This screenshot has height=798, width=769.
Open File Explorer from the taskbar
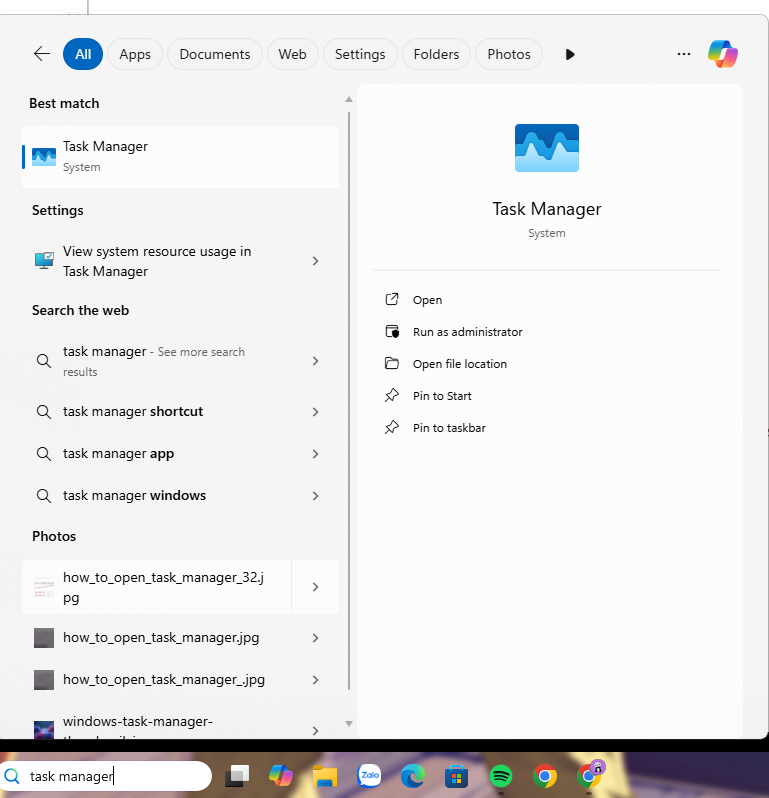tap(325, 776)
